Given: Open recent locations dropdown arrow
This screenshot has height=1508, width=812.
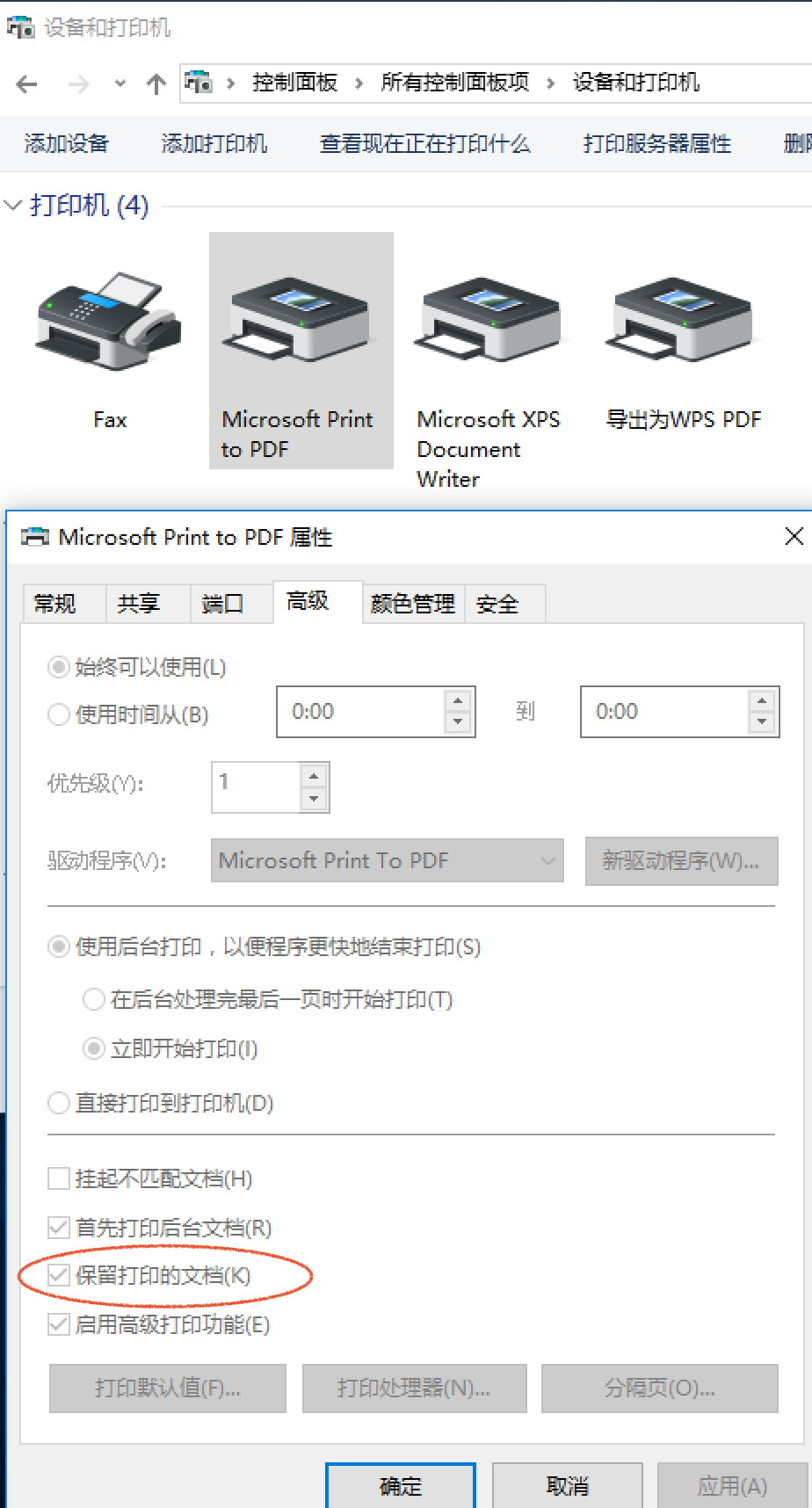Looking at the screenshot, I should click(120, 84).
